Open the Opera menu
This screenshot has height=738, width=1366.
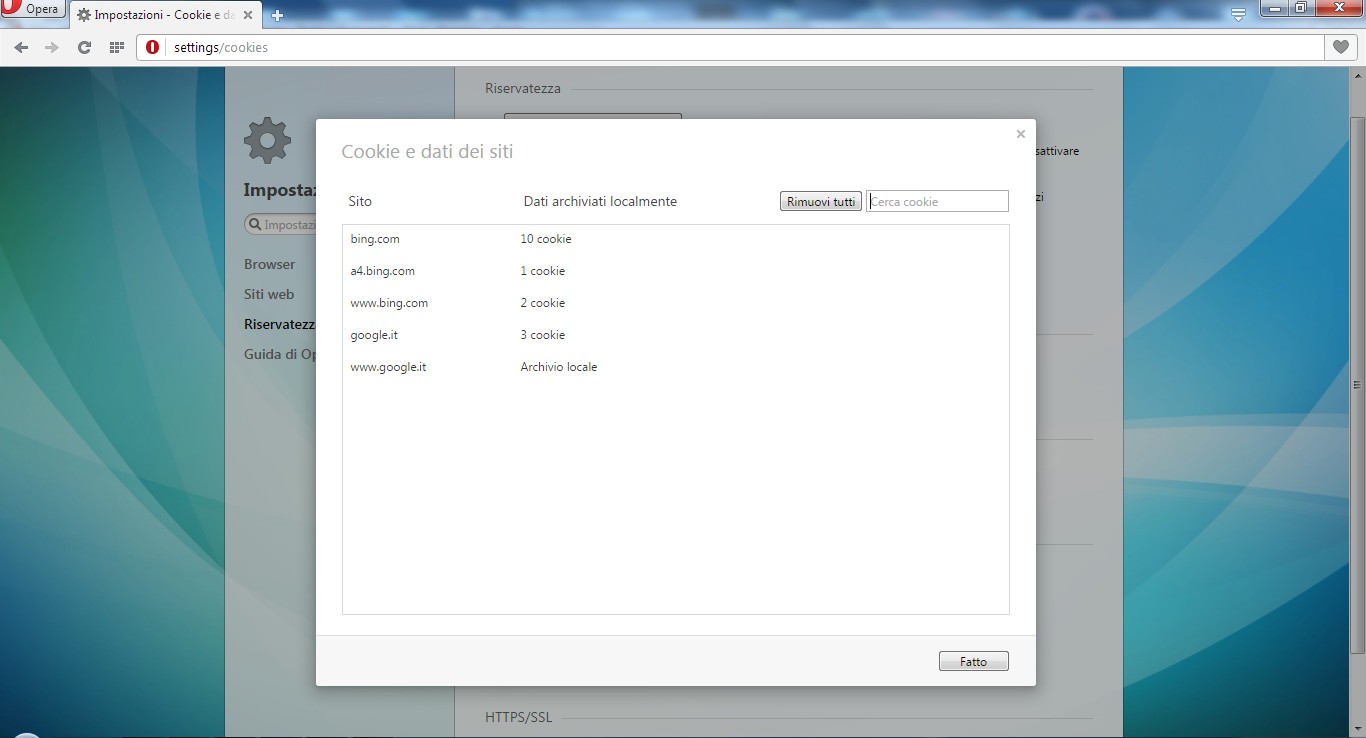tap(33, 9)
